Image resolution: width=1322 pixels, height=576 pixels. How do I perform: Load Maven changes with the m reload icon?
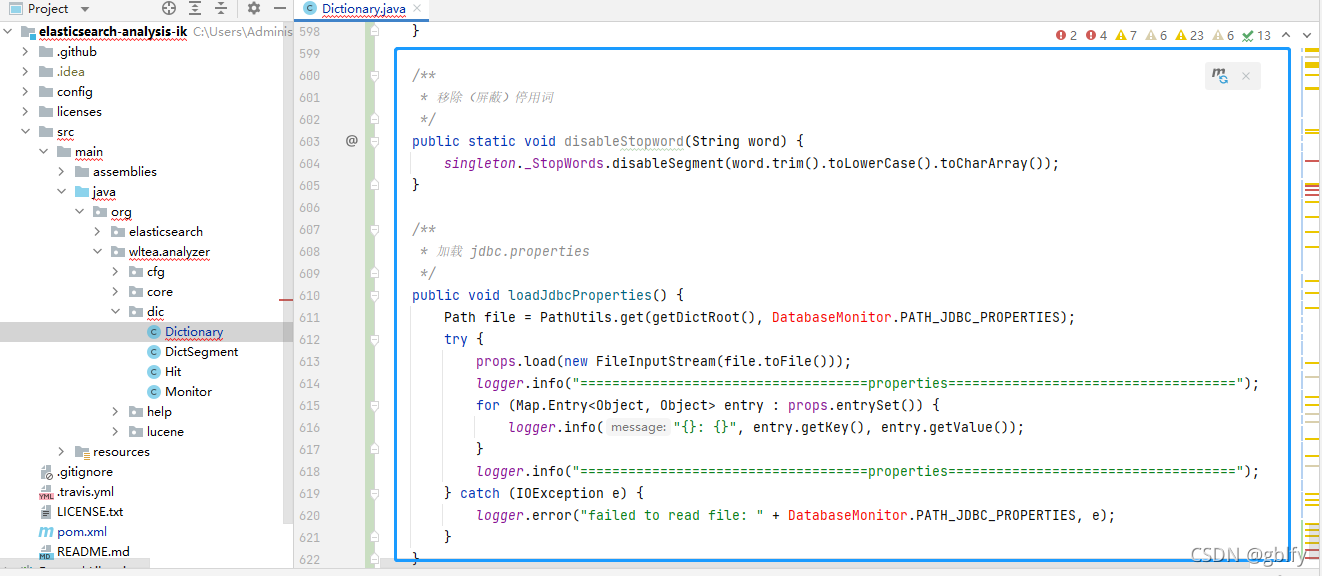click(x=1220, y=76)
